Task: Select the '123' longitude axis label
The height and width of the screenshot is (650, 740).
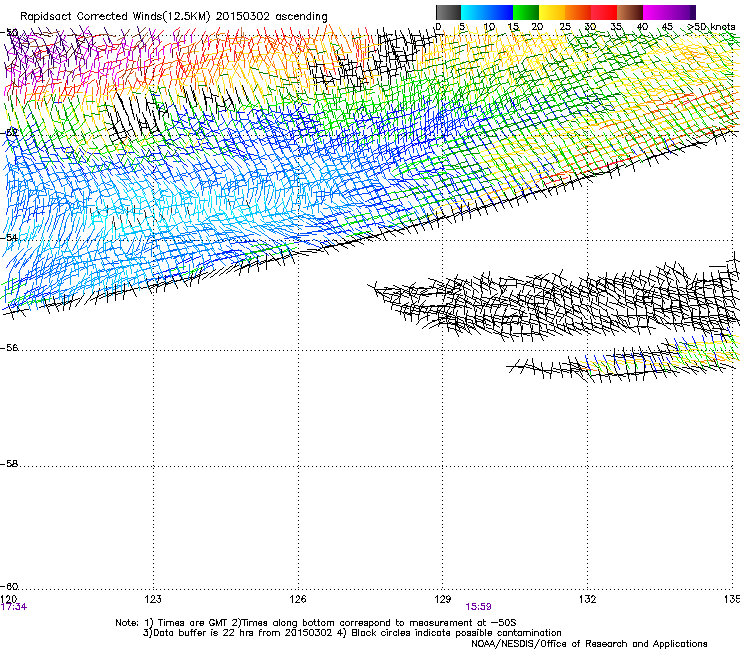Action: [x=153, y=599]
